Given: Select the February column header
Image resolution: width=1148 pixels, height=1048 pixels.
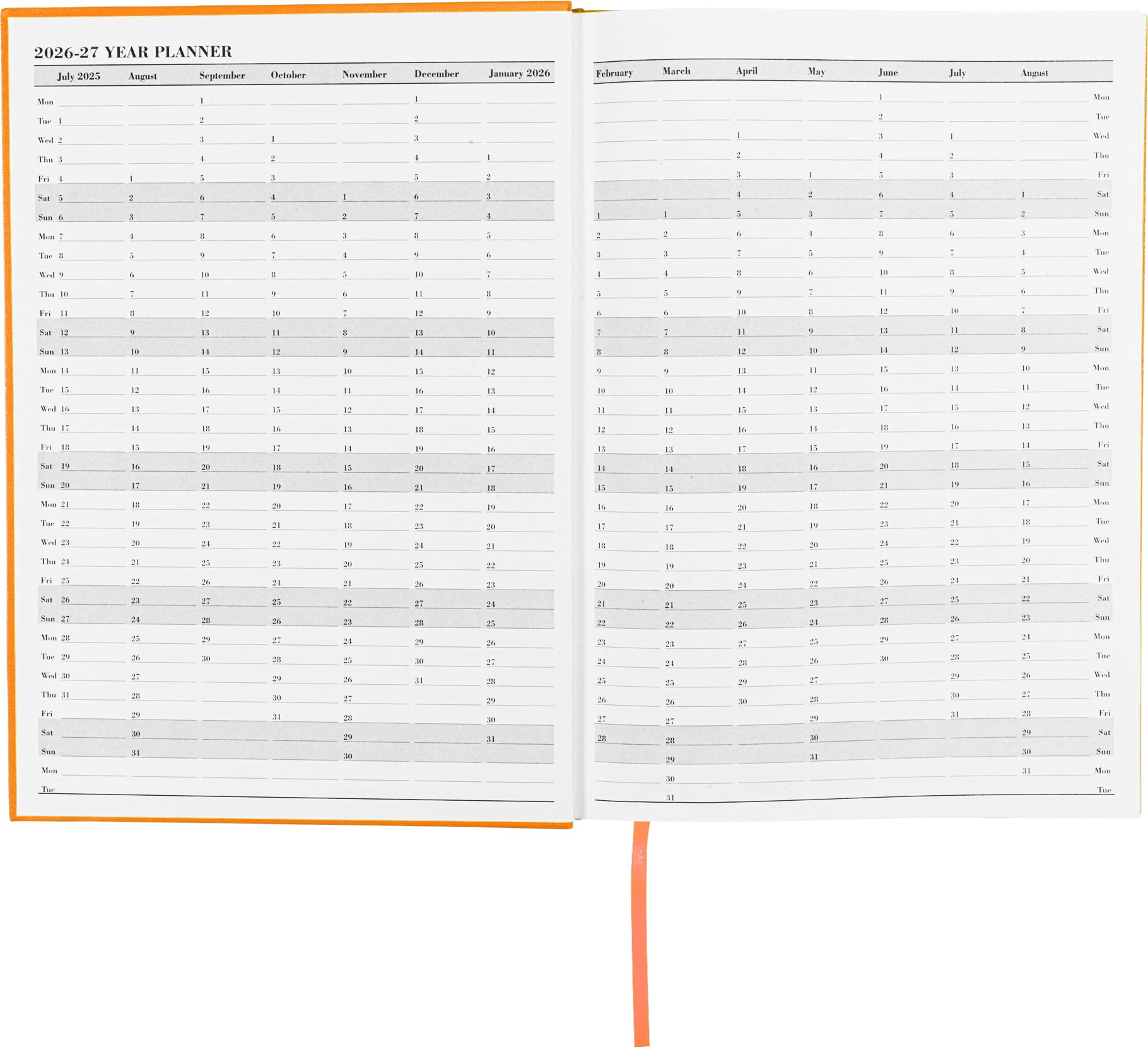Looking at the screenshot, I should point(614,73).
